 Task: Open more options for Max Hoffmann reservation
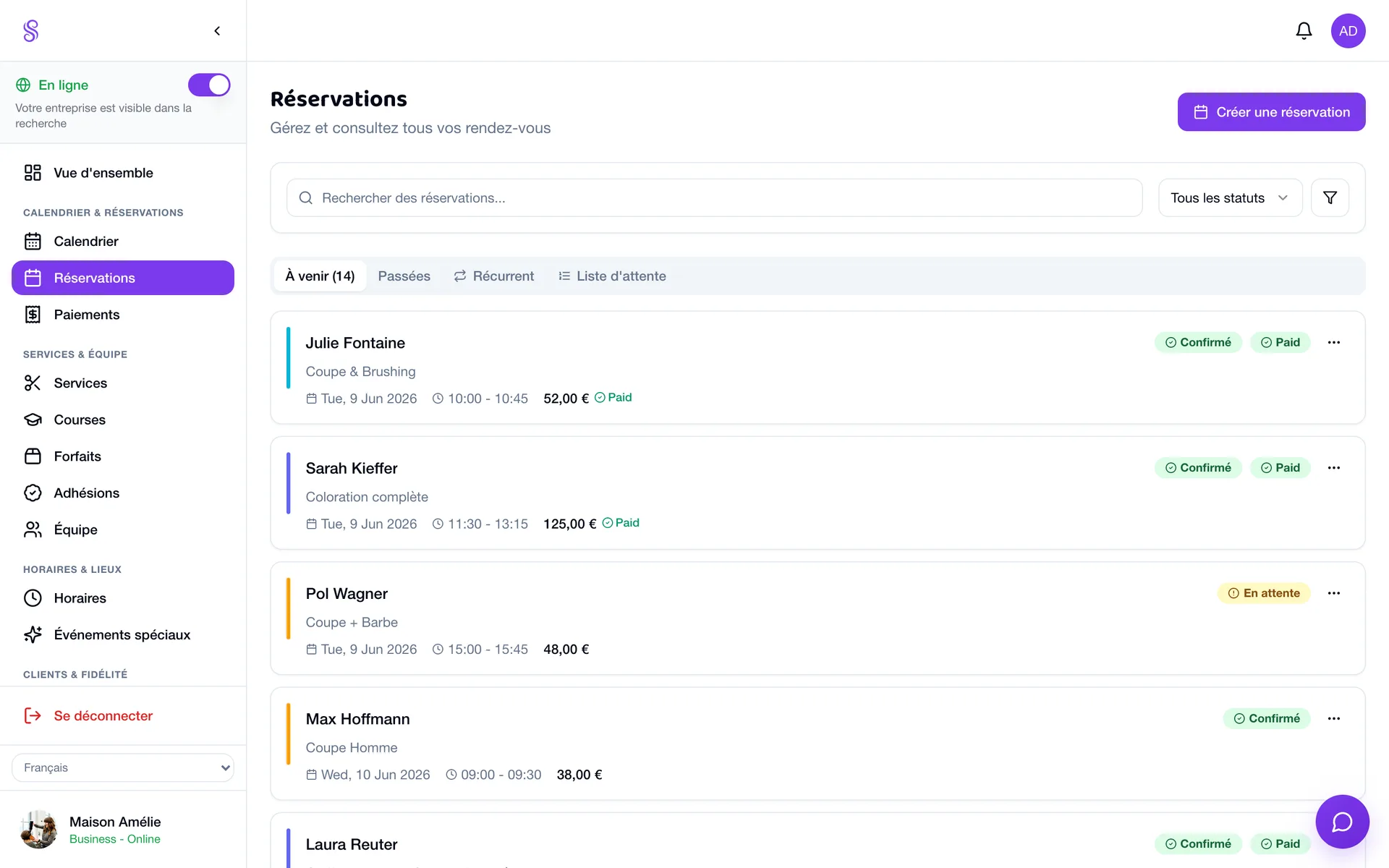1334,719
